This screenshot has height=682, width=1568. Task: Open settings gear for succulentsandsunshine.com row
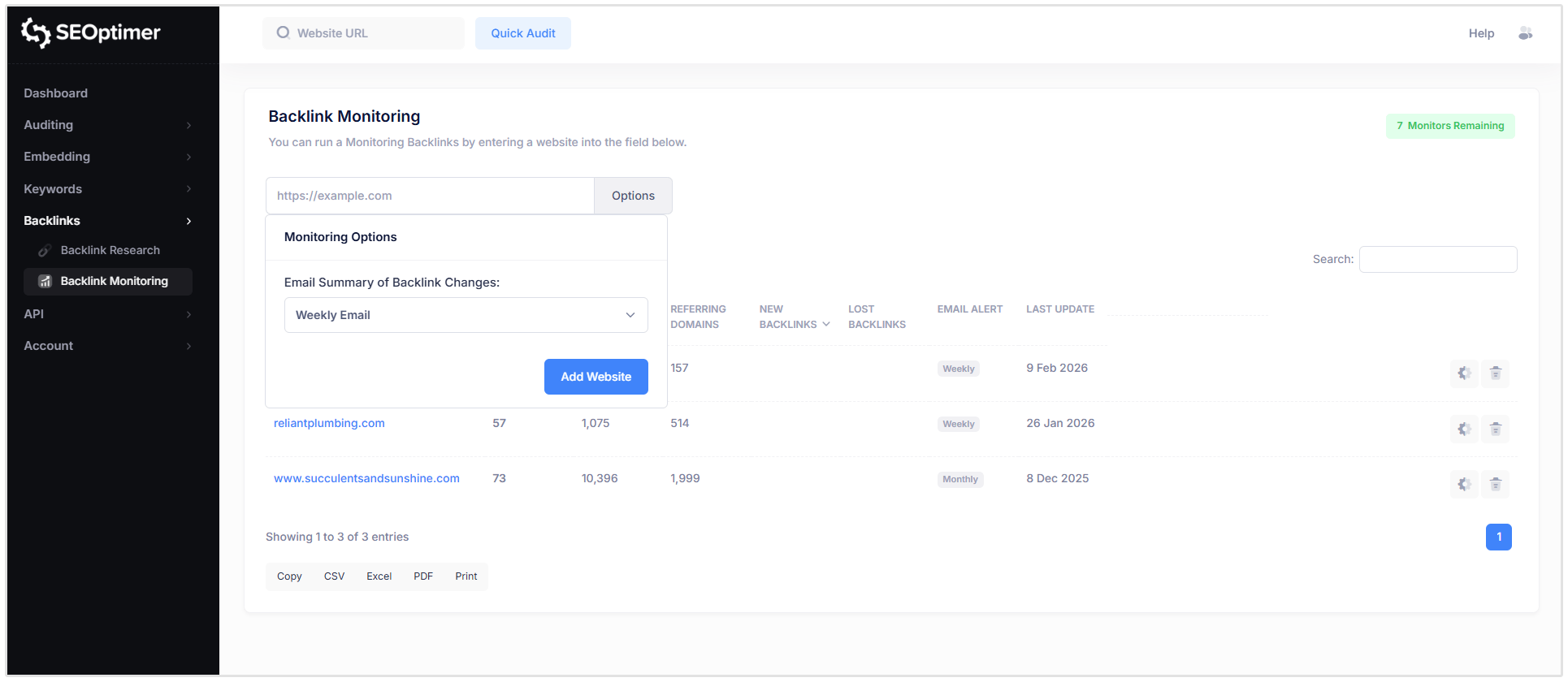click(1464, 484)
